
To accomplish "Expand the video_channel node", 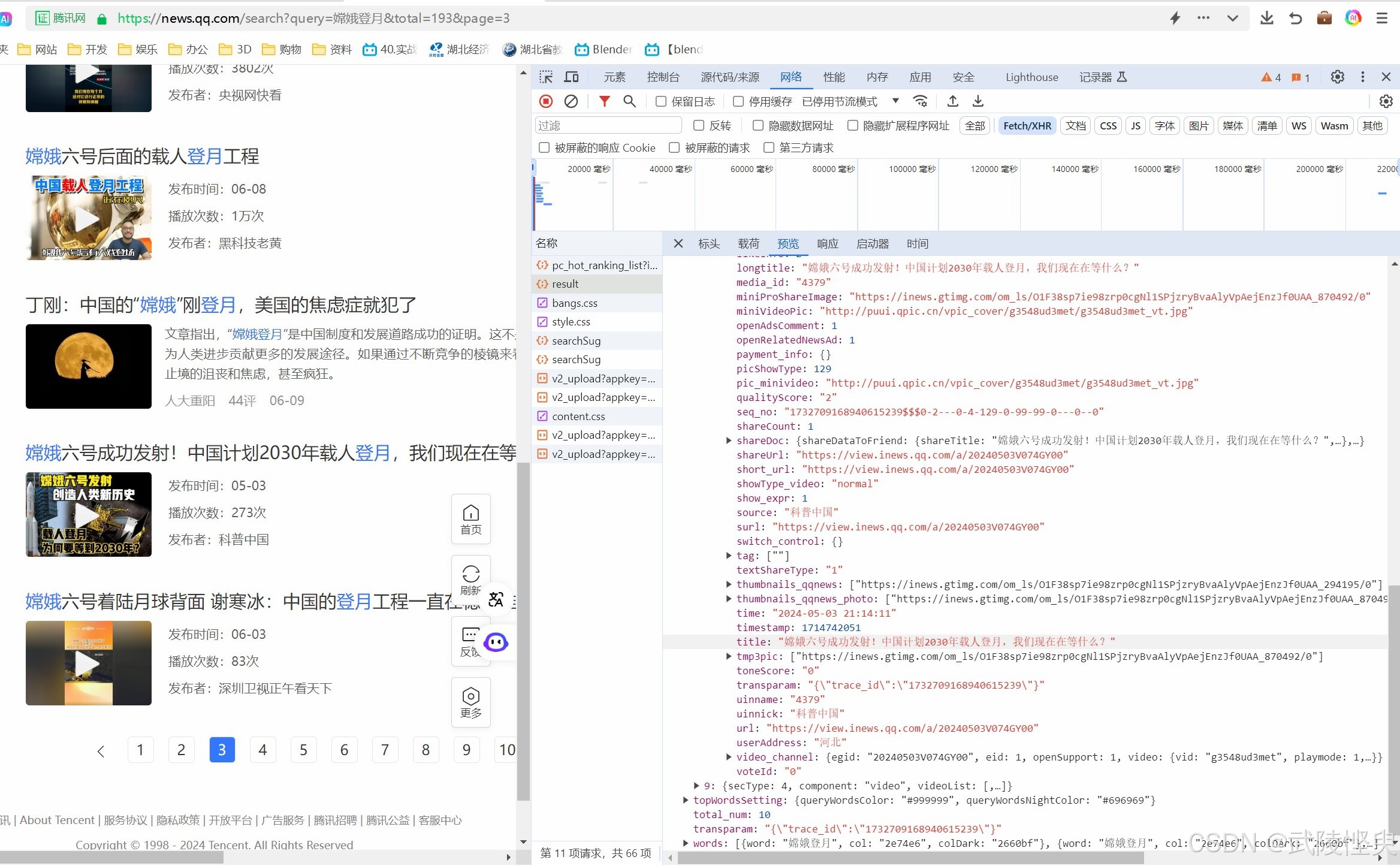I will 728,757.
